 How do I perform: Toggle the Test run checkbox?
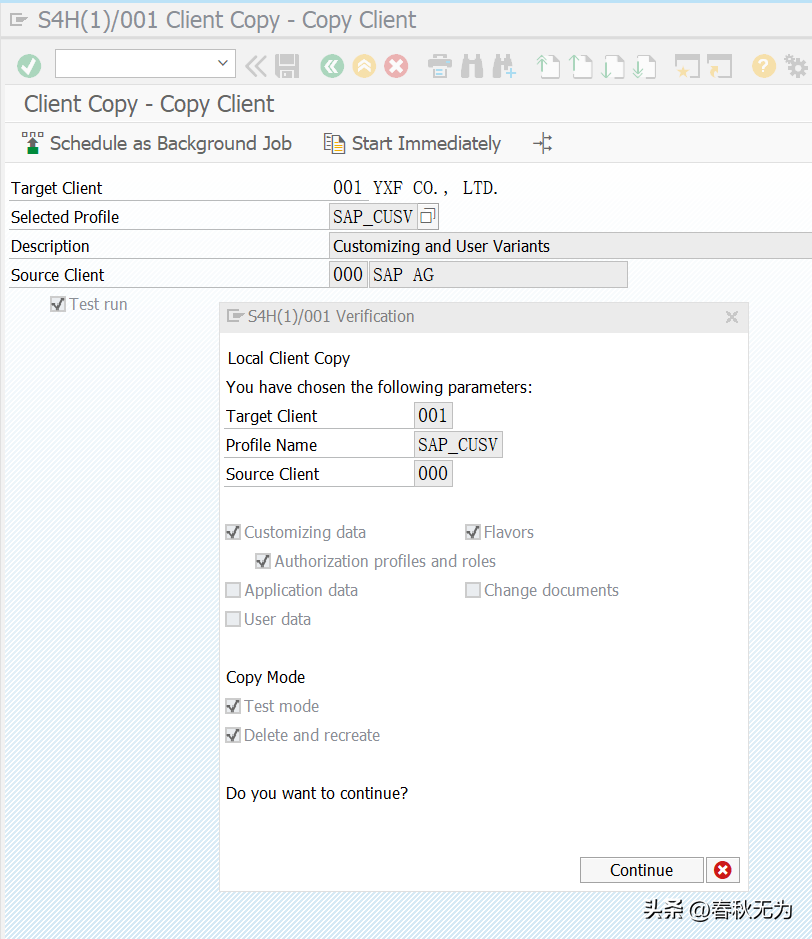[x=57, y=304]
